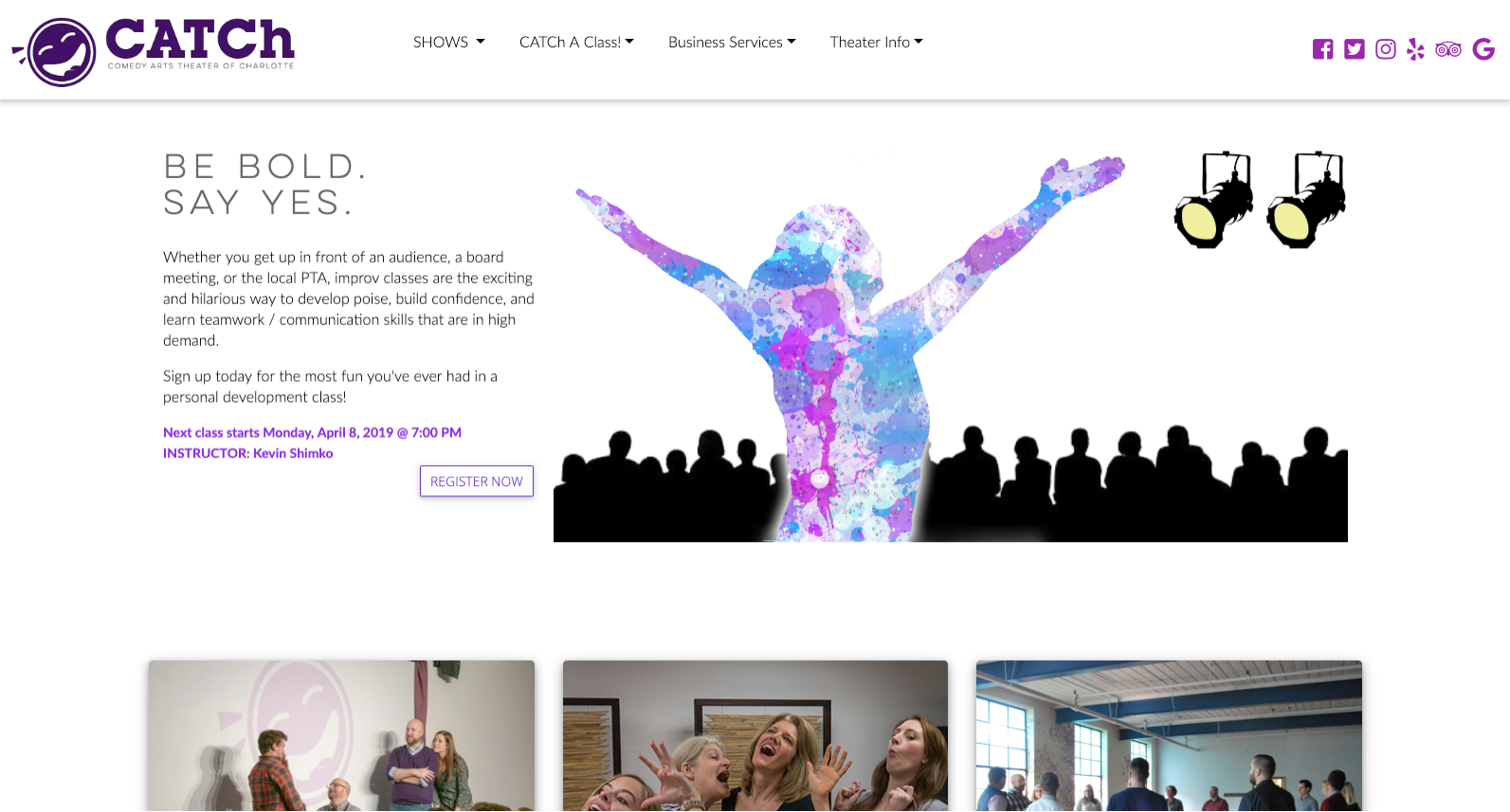Viewport: 1510px width, 812px height.
Task: Click the left stage spotlight graphic
Action: click(x=1214, y=200)
